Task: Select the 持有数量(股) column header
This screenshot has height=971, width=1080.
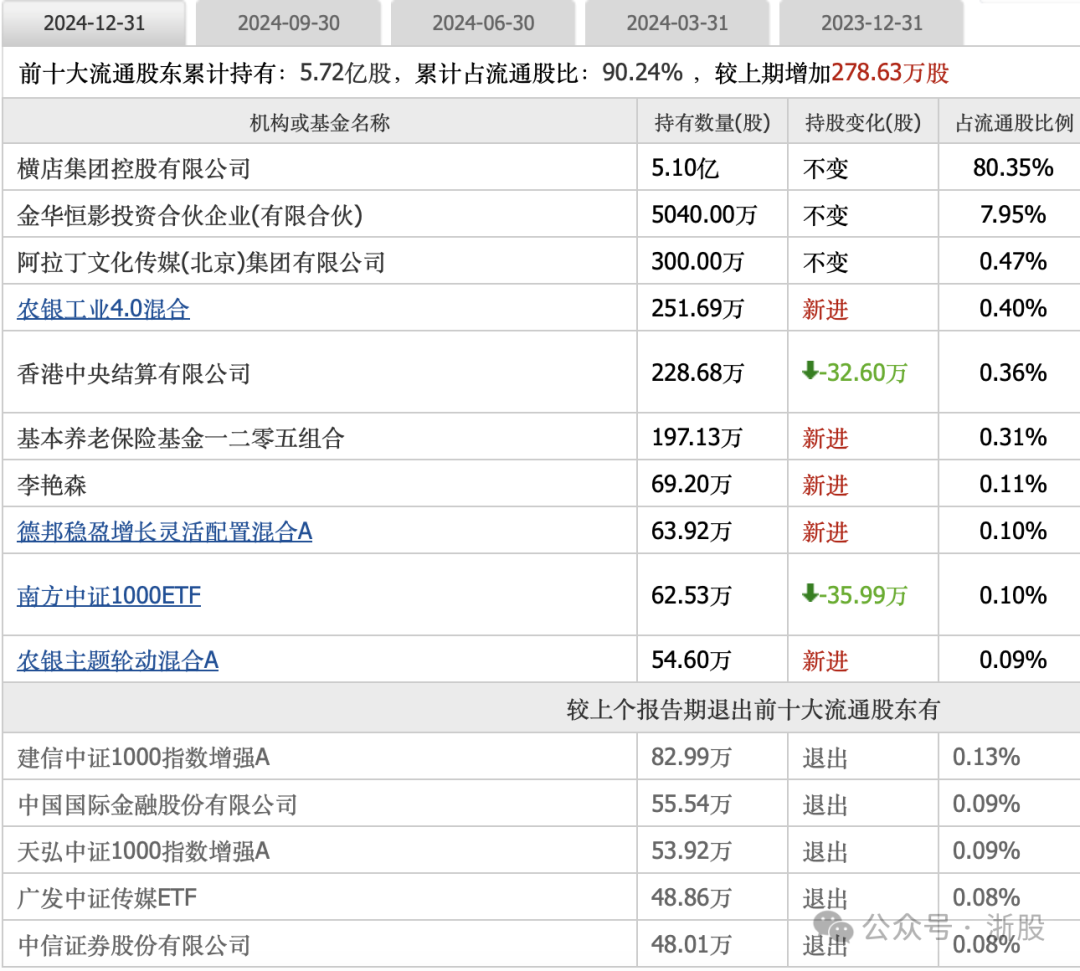Action: point(712,123)
